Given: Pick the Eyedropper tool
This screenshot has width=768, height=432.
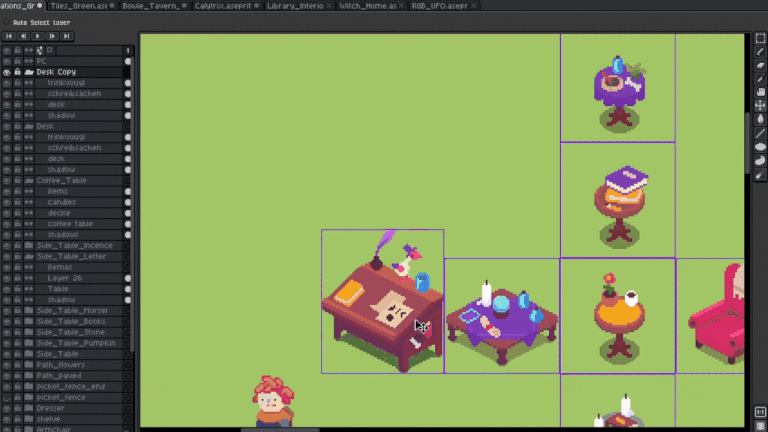Looking at the screenshot, I should click(x=760, y=78).
